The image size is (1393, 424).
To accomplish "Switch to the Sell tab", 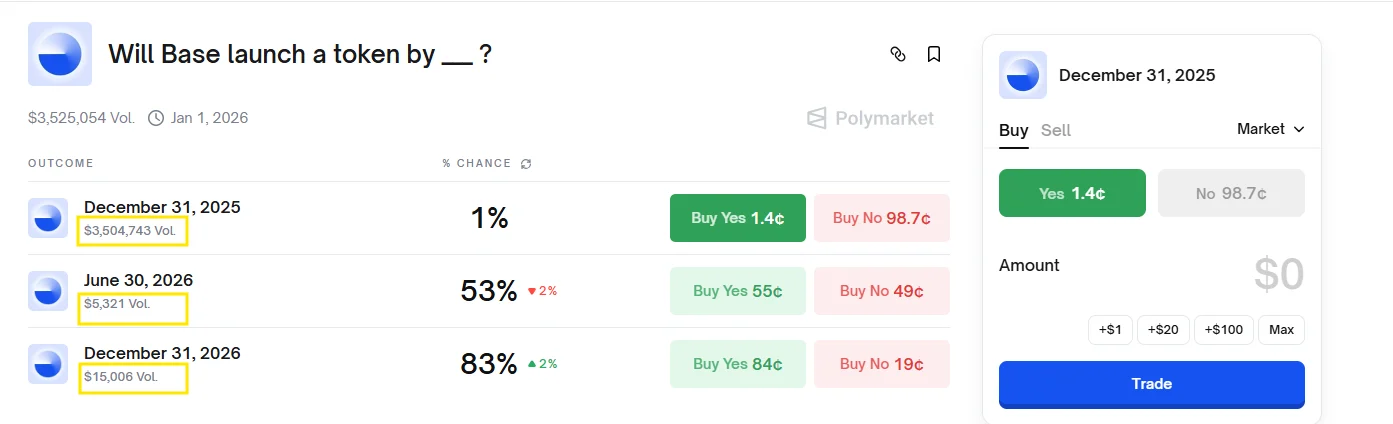I will [x=1055, y=130].
